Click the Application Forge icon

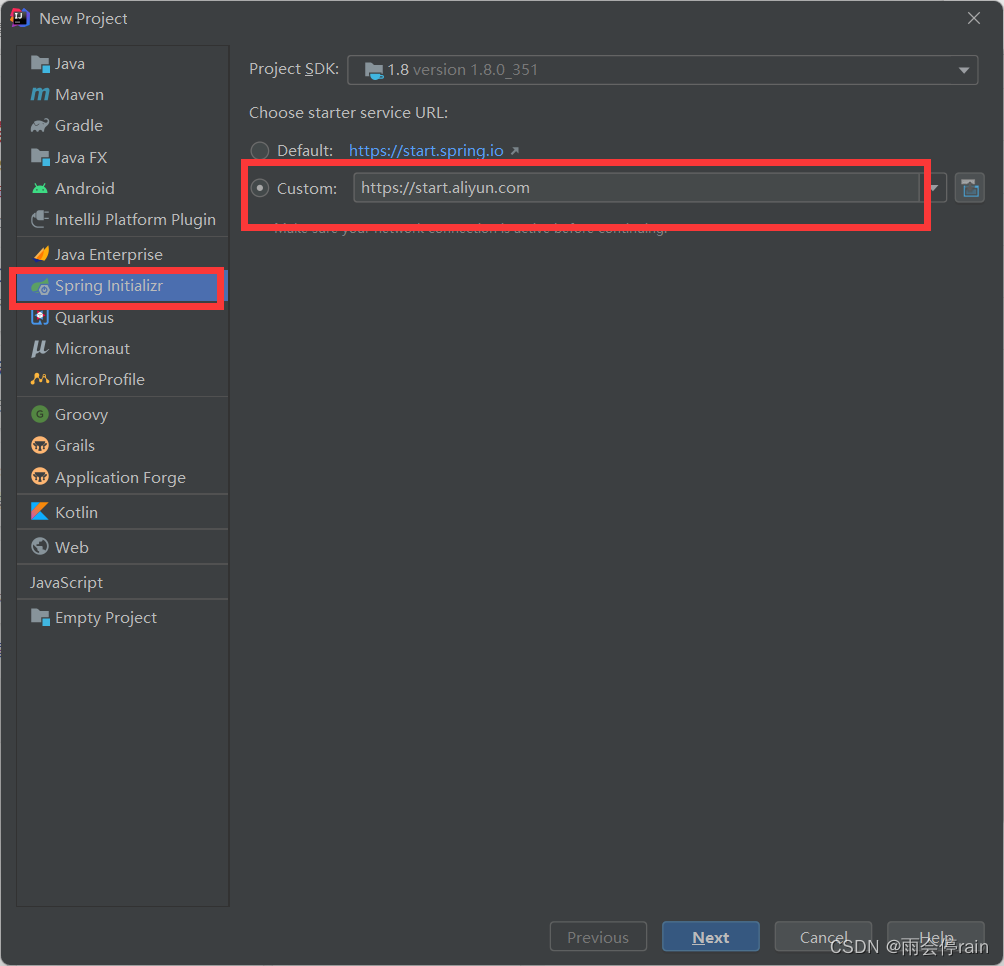pos(40,476)
